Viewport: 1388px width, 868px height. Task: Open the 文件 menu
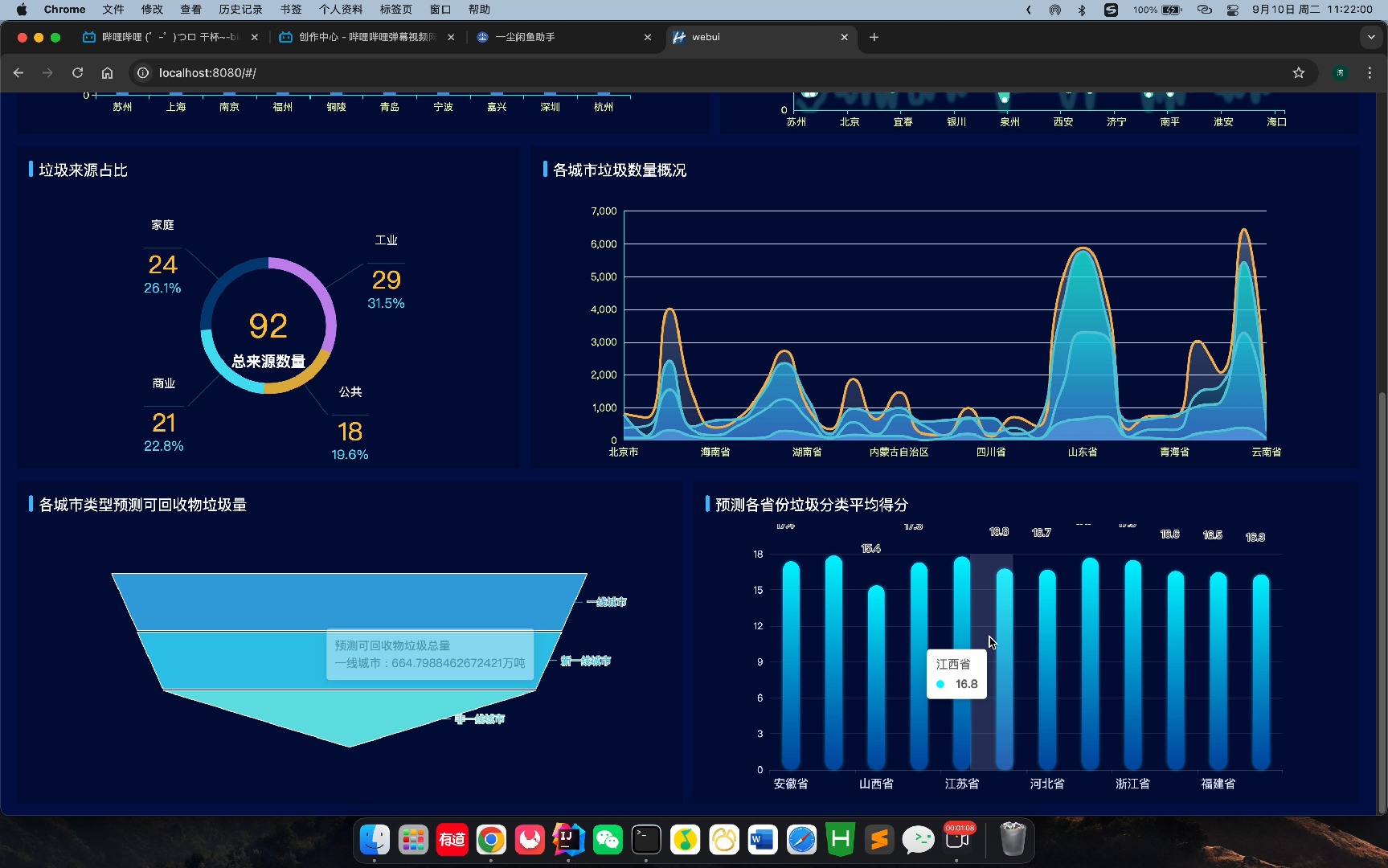pos(113,10)
